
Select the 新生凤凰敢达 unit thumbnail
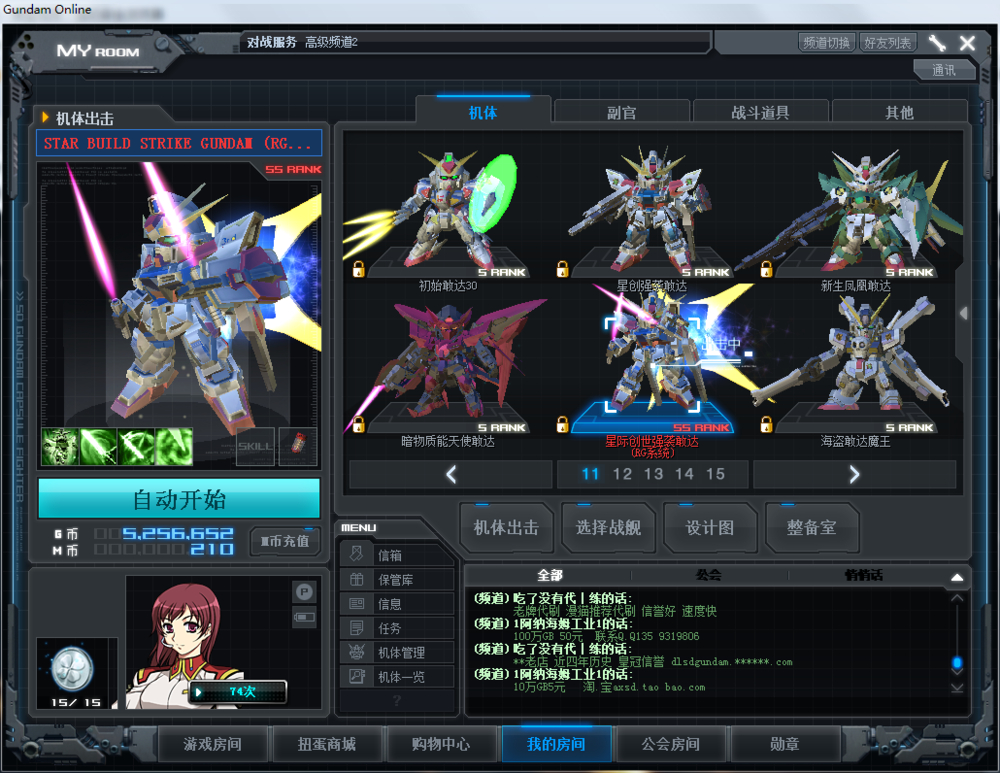pyautogui.click(x=855, y=214)
